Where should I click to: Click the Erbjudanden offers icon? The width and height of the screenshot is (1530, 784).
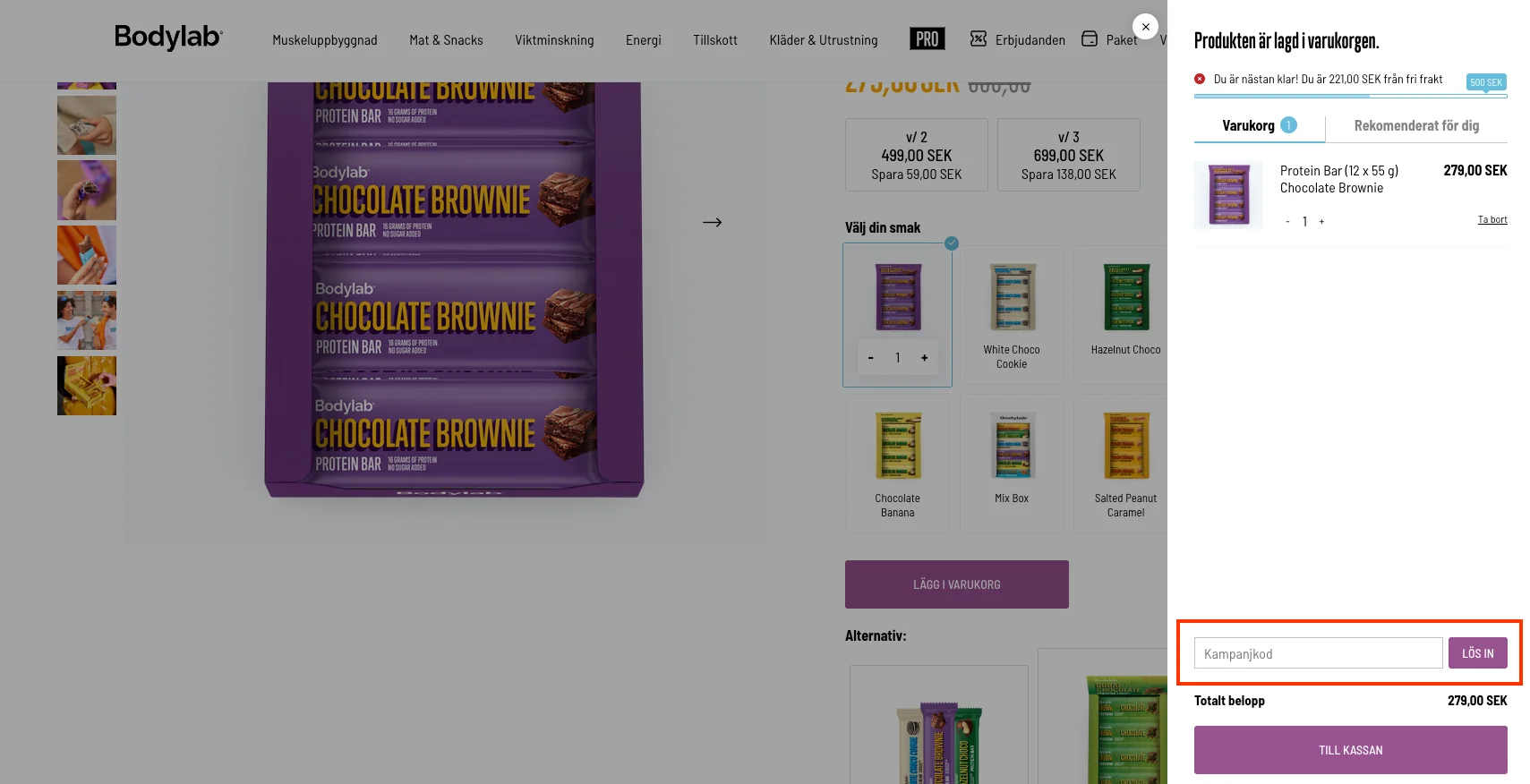(x=979, y=39)
